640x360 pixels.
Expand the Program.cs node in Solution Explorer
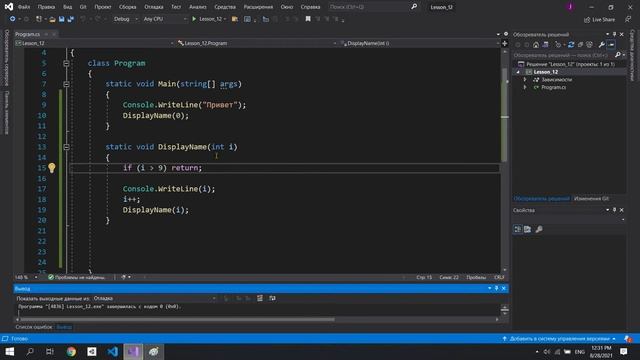(x=525, y=87)
